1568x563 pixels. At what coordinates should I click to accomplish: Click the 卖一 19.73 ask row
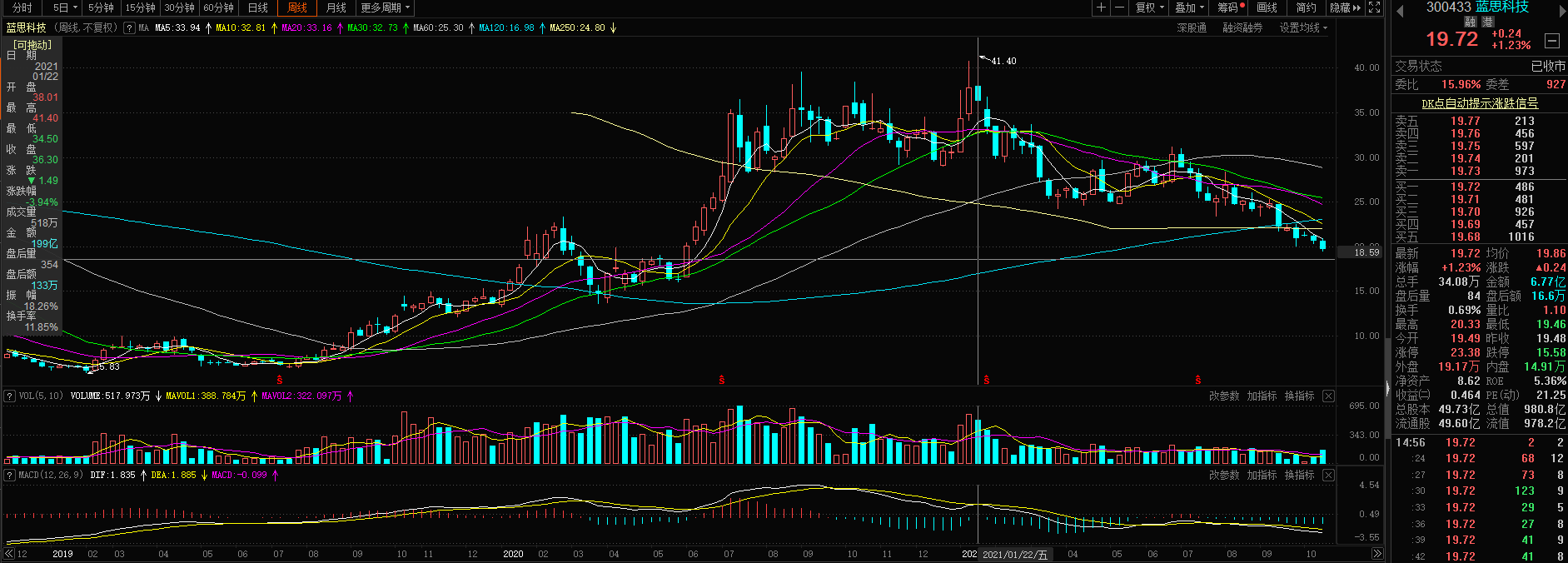pos(1479,171)
